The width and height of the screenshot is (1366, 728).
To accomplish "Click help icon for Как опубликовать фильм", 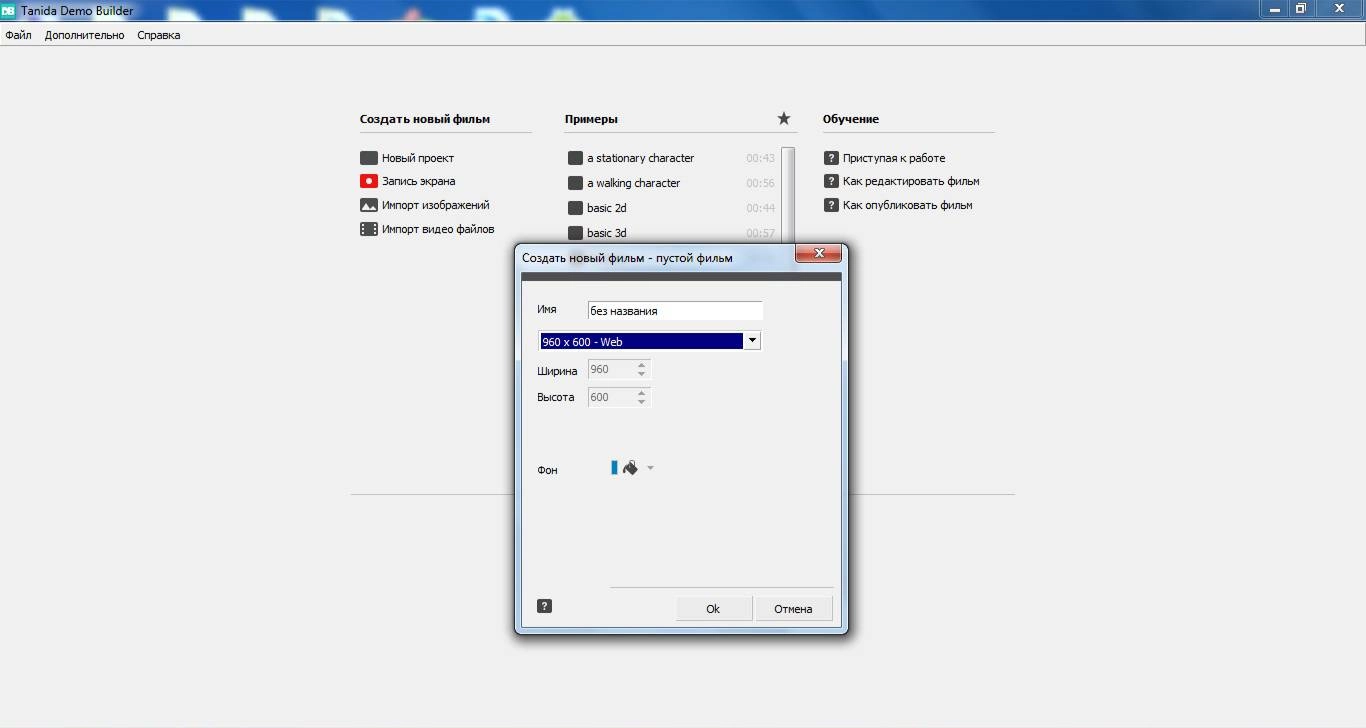I will [x=831, y=205].
